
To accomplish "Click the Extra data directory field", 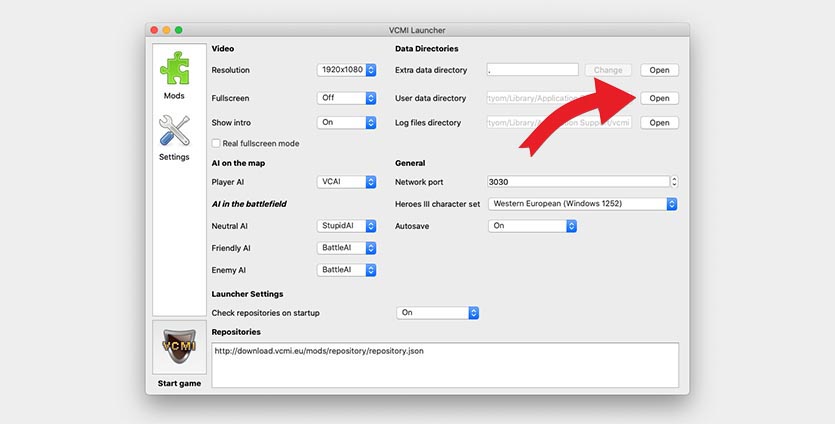I will (533, 70).
